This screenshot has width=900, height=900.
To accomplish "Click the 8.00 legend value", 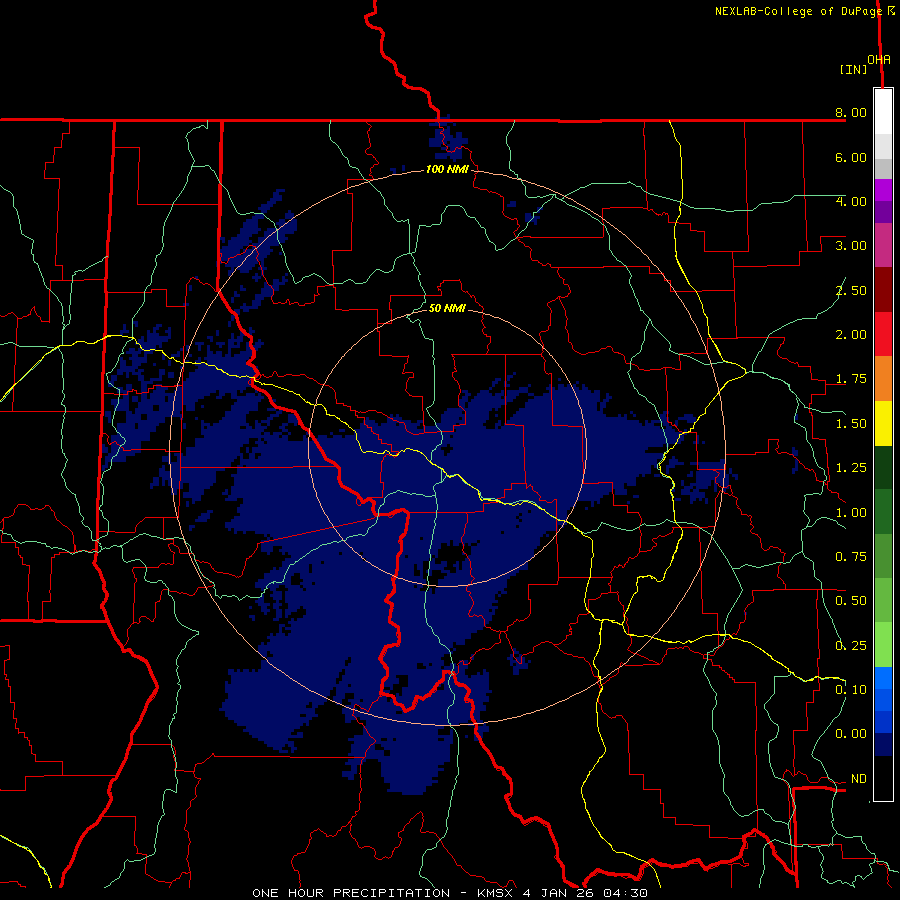I will 851,112.
